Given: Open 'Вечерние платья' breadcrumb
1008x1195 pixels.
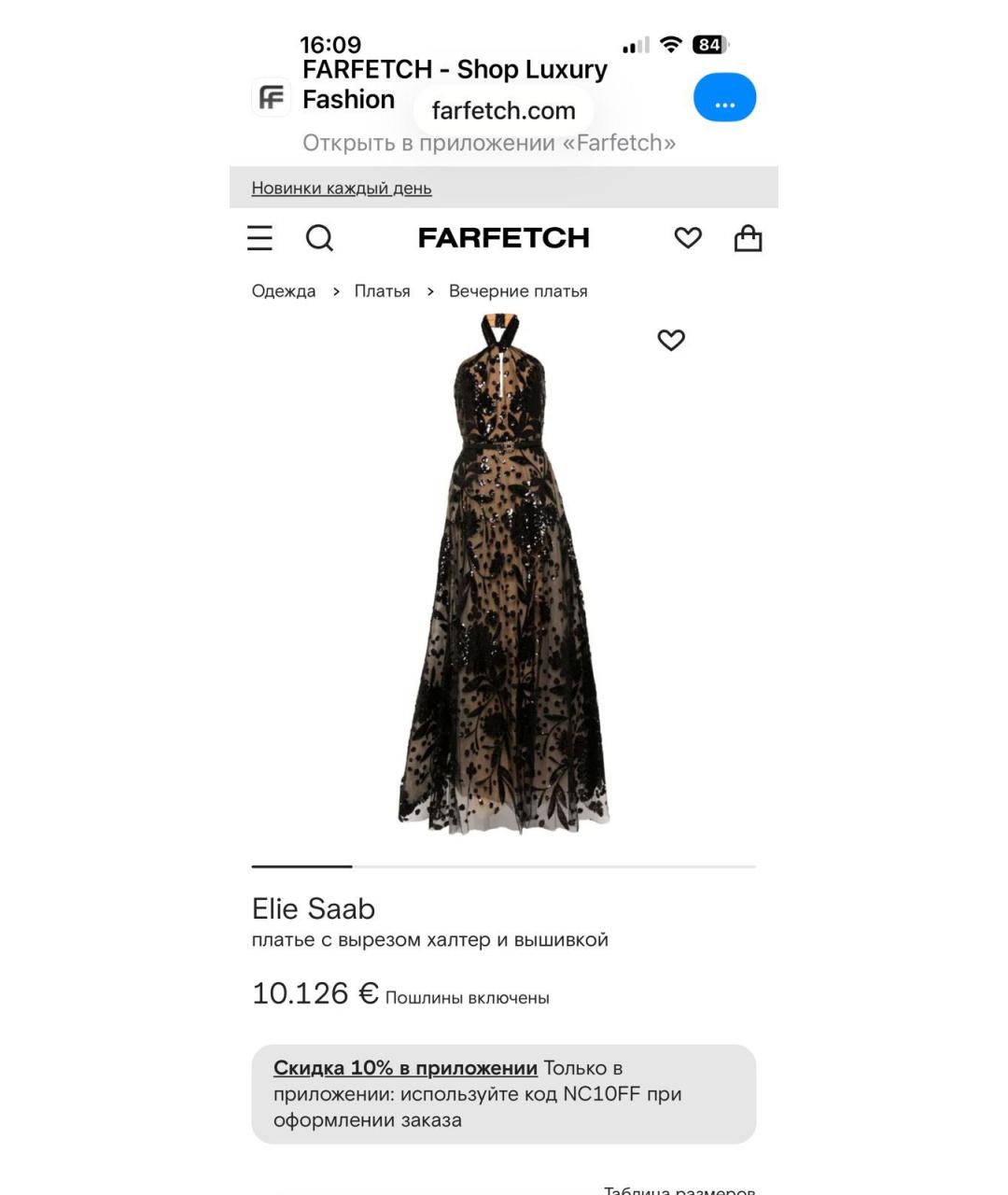Looking at the screenshot, I should point(518,291).
